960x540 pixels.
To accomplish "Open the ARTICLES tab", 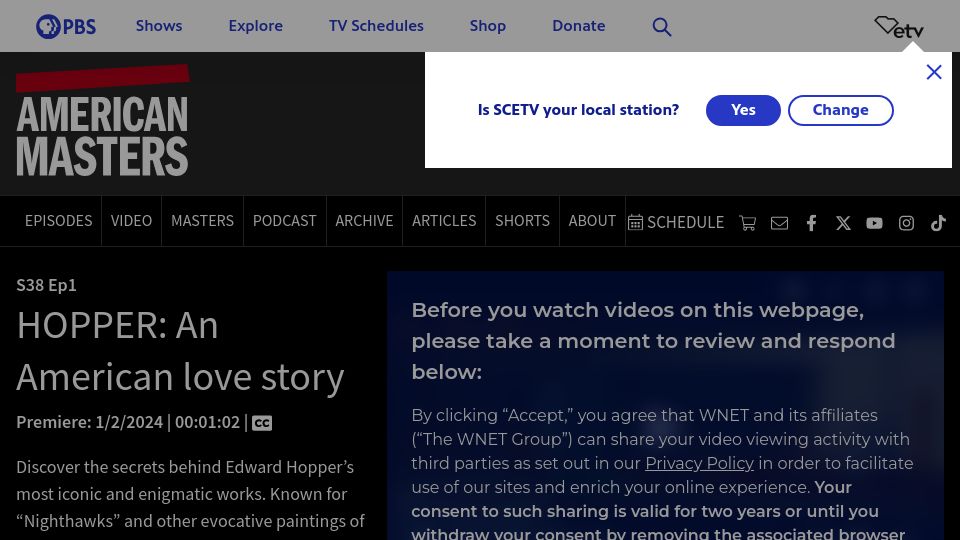I will coord(444,221).
